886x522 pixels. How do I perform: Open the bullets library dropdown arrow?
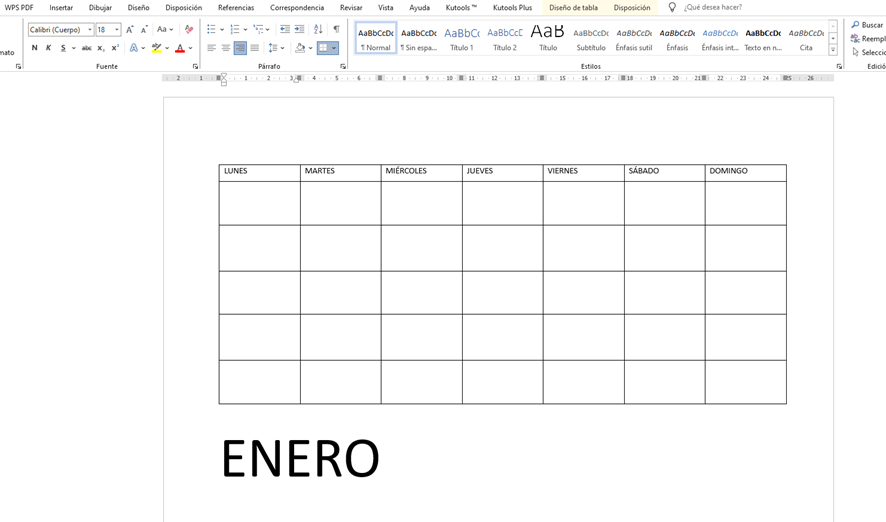click(222, 29)
